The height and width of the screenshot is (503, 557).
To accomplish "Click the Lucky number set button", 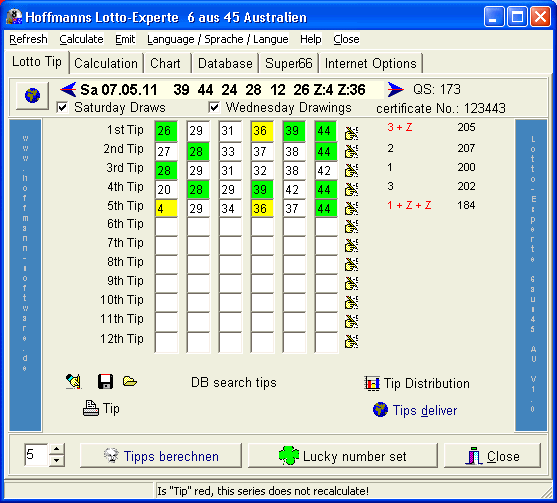I will [x=342, y=456].
